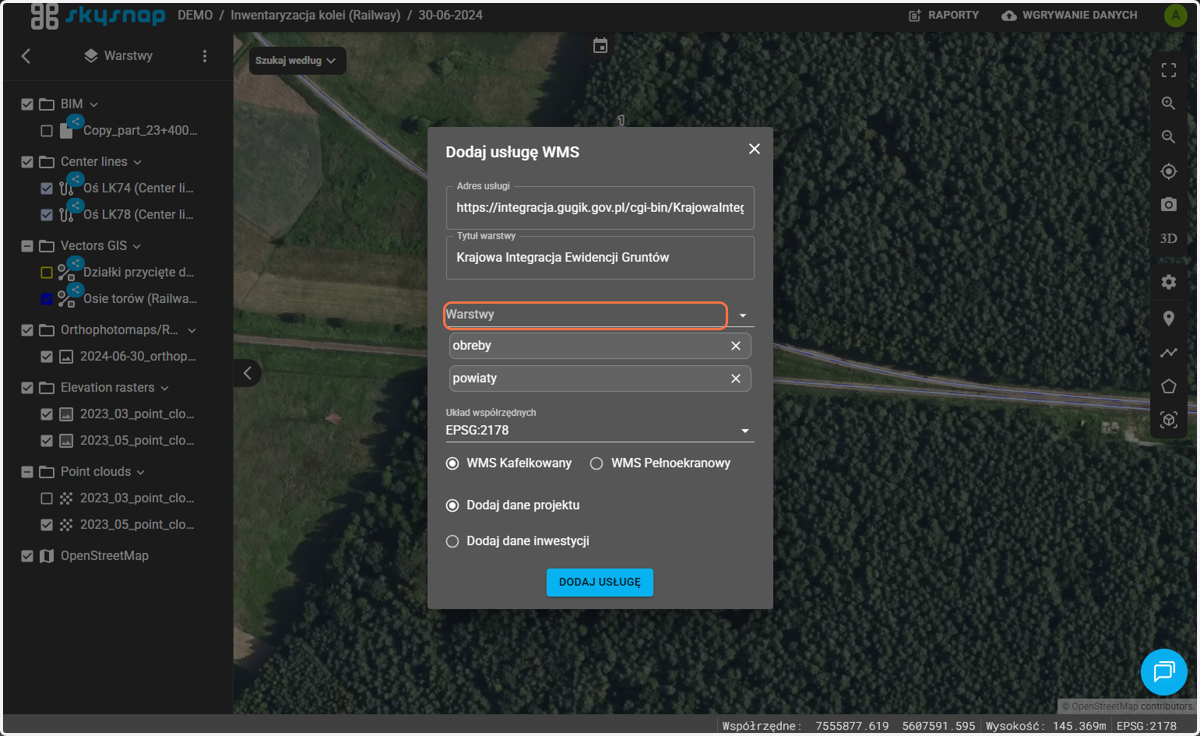Select WMS Pełnoekranowy radio option
Screen dimensions: 1200x736
[x=597, y=463]
